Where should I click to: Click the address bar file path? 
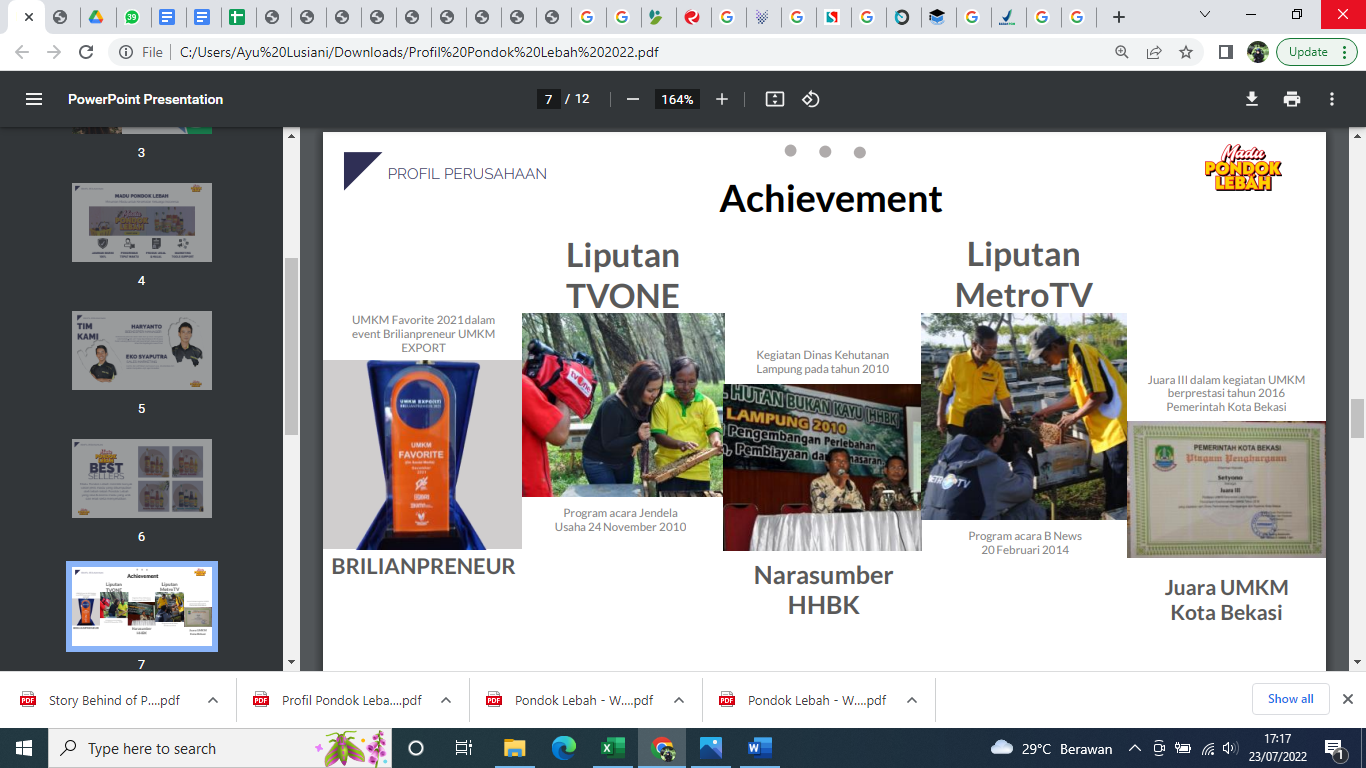[419, 52]
